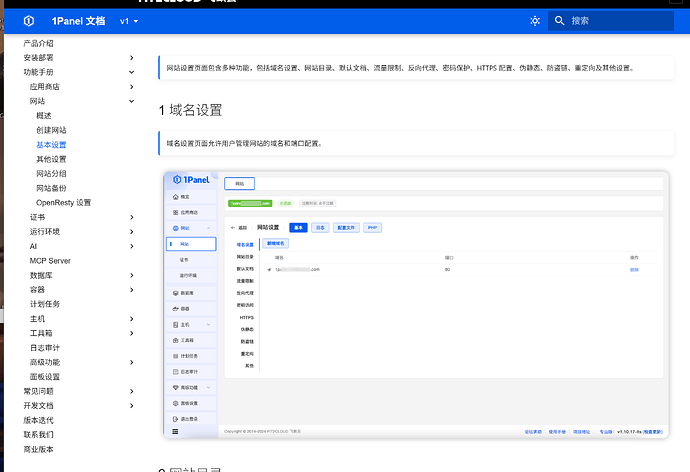Expand the 数据库 chevron icon
The image size is (690, 472).
tap(132, 275)
